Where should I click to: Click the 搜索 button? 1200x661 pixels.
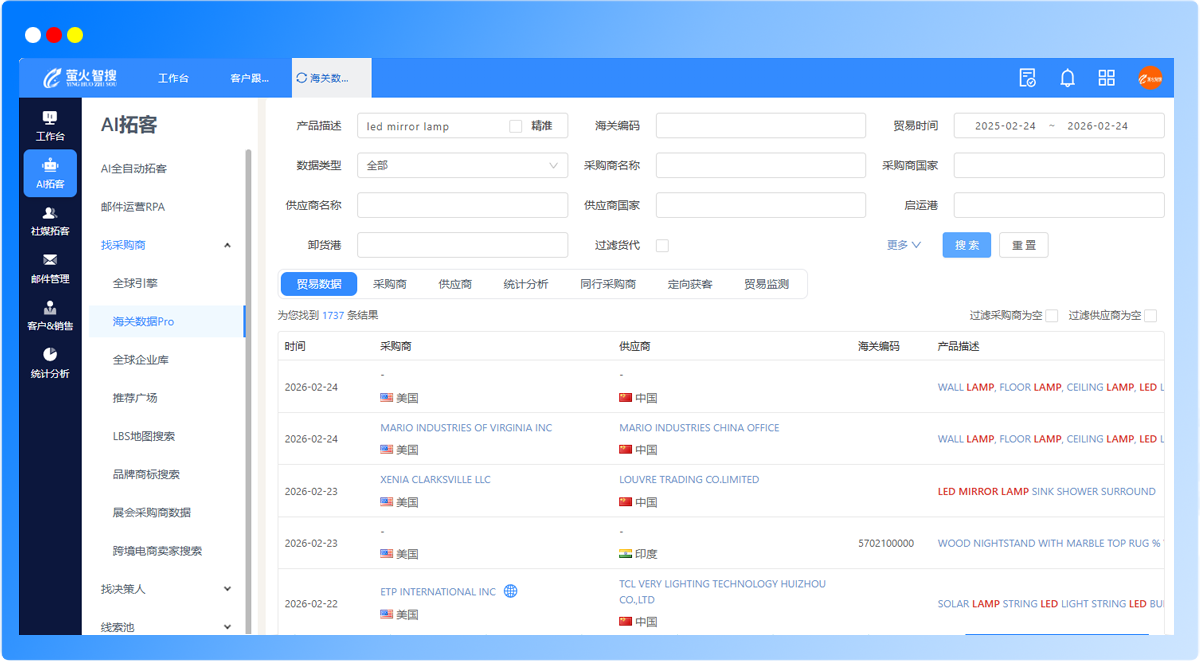tap(967, 245)
